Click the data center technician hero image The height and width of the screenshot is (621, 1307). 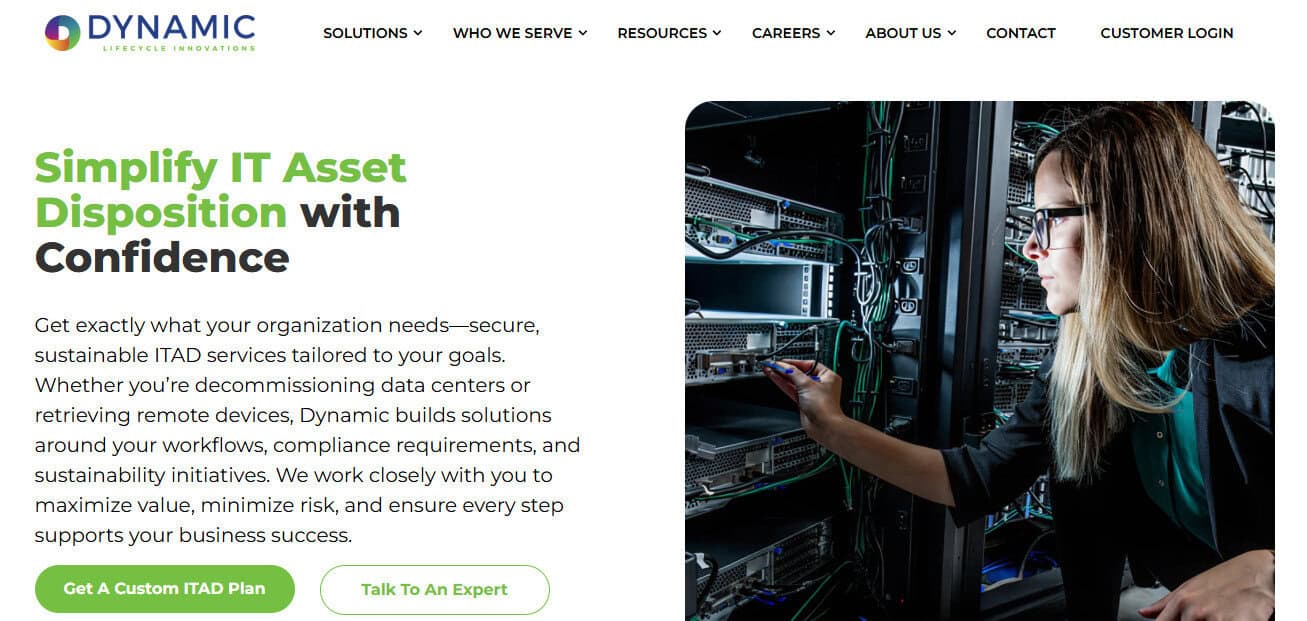[980, 361]
